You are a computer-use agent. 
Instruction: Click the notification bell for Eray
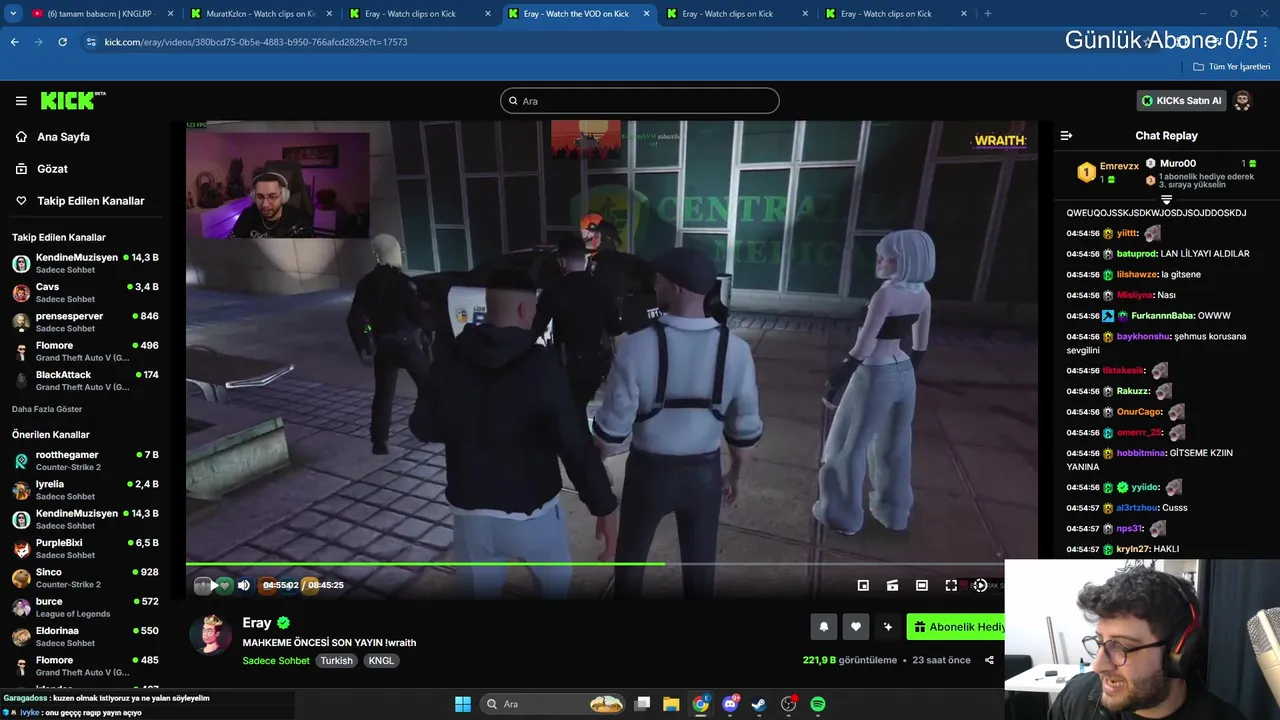pos(824,627)
